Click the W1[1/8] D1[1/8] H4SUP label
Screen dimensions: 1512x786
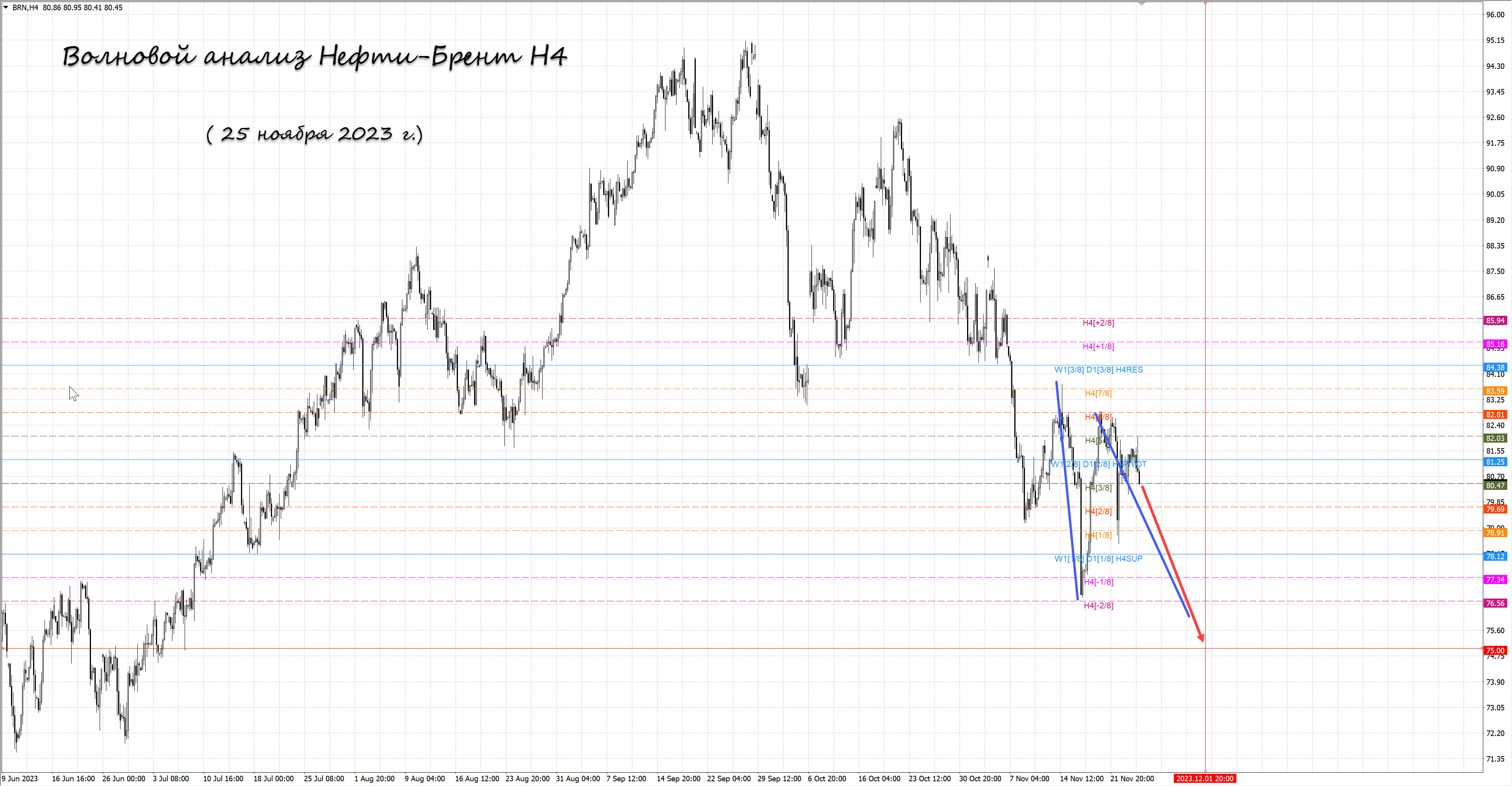(1098, 559)
